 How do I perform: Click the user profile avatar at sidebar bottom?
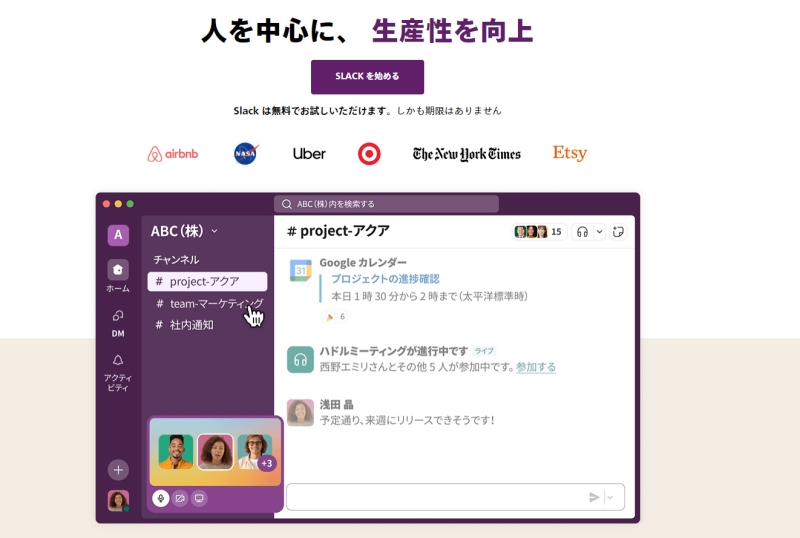tap(118, 501)
